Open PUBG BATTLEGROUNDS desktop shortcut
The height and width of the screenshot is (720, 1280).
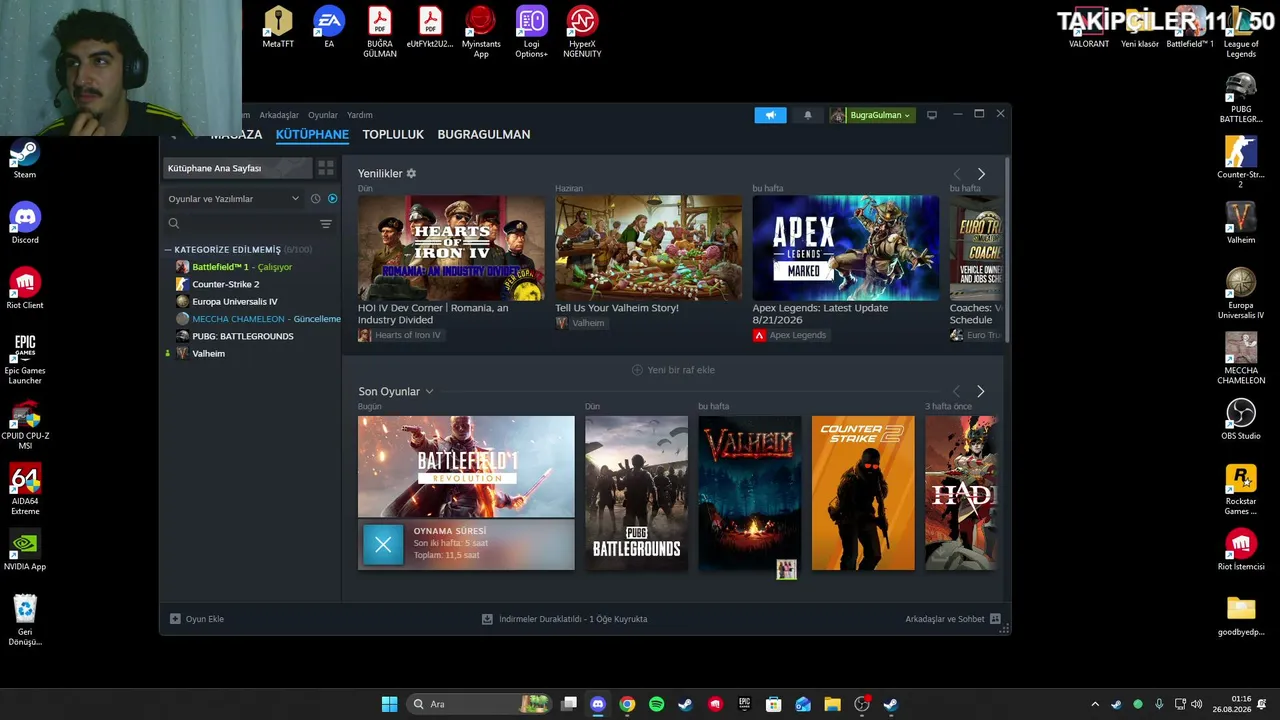click(x=1241, y=98)
